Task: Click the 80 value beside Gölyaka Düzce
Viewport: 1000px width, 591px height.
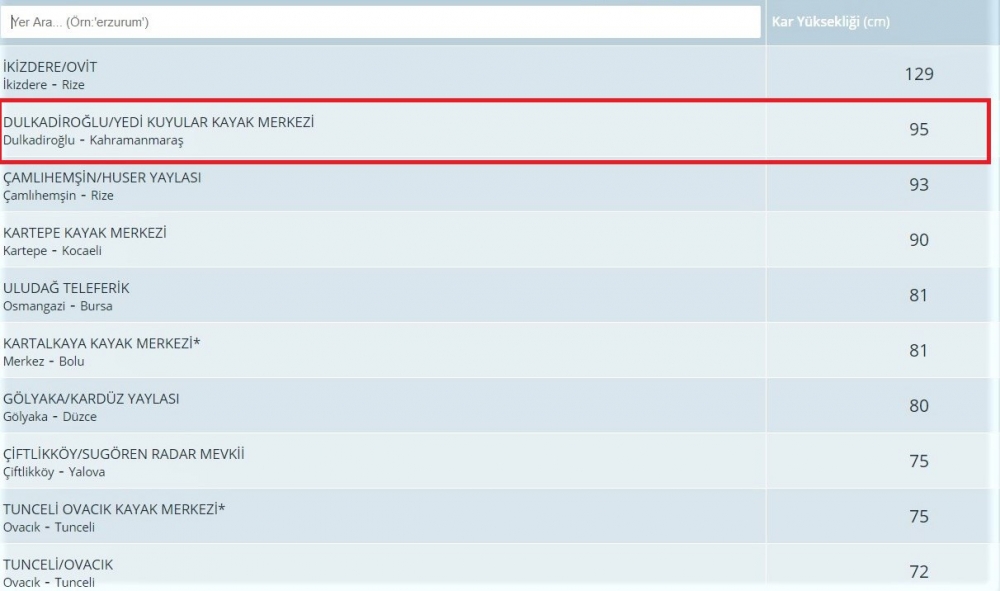Action: (x=918, y=406)
